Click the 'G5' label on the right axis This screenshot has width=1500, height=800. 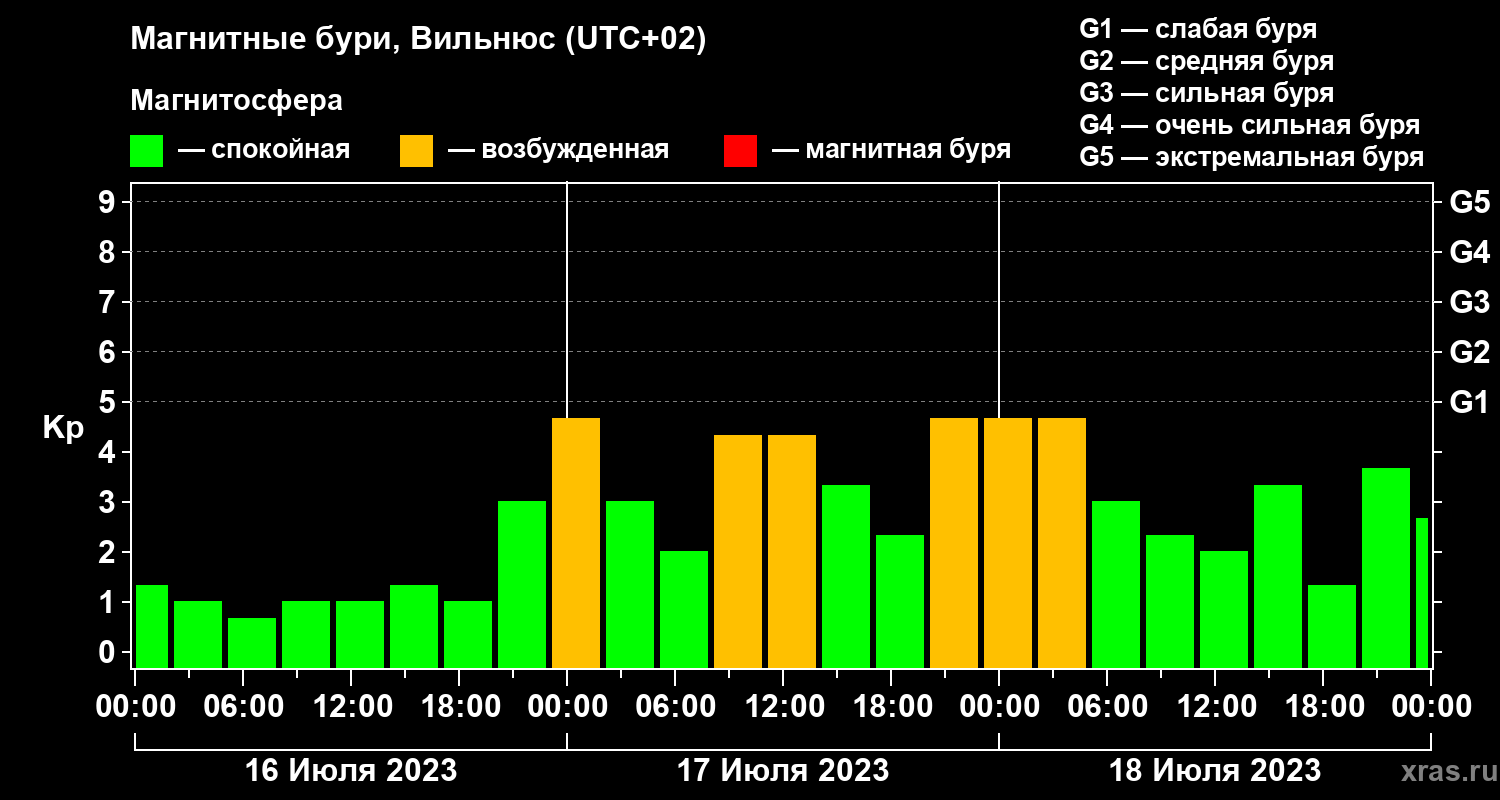[x=1469, y=202]
